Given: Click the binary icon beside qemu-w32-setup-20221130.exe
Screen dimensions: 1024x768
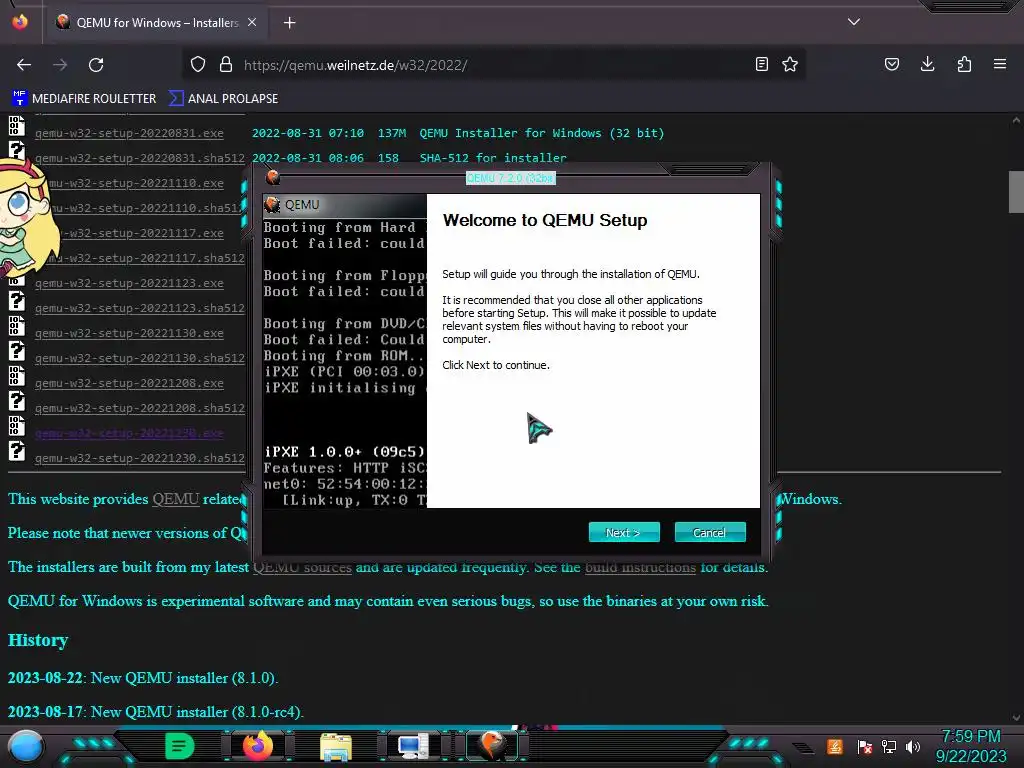Looking at the screenshot, I should click(x=17, y=325).
